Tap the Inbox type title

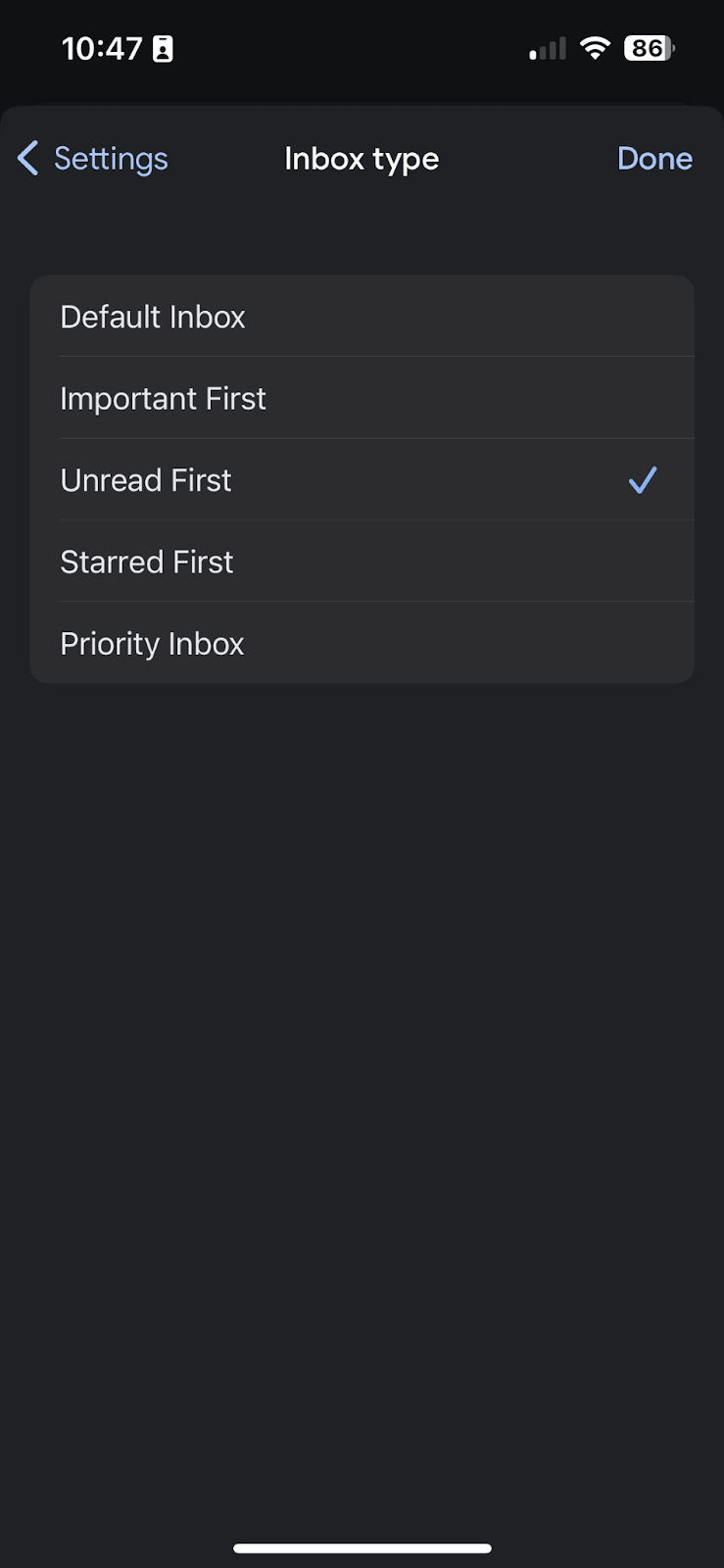pos(362,158)
